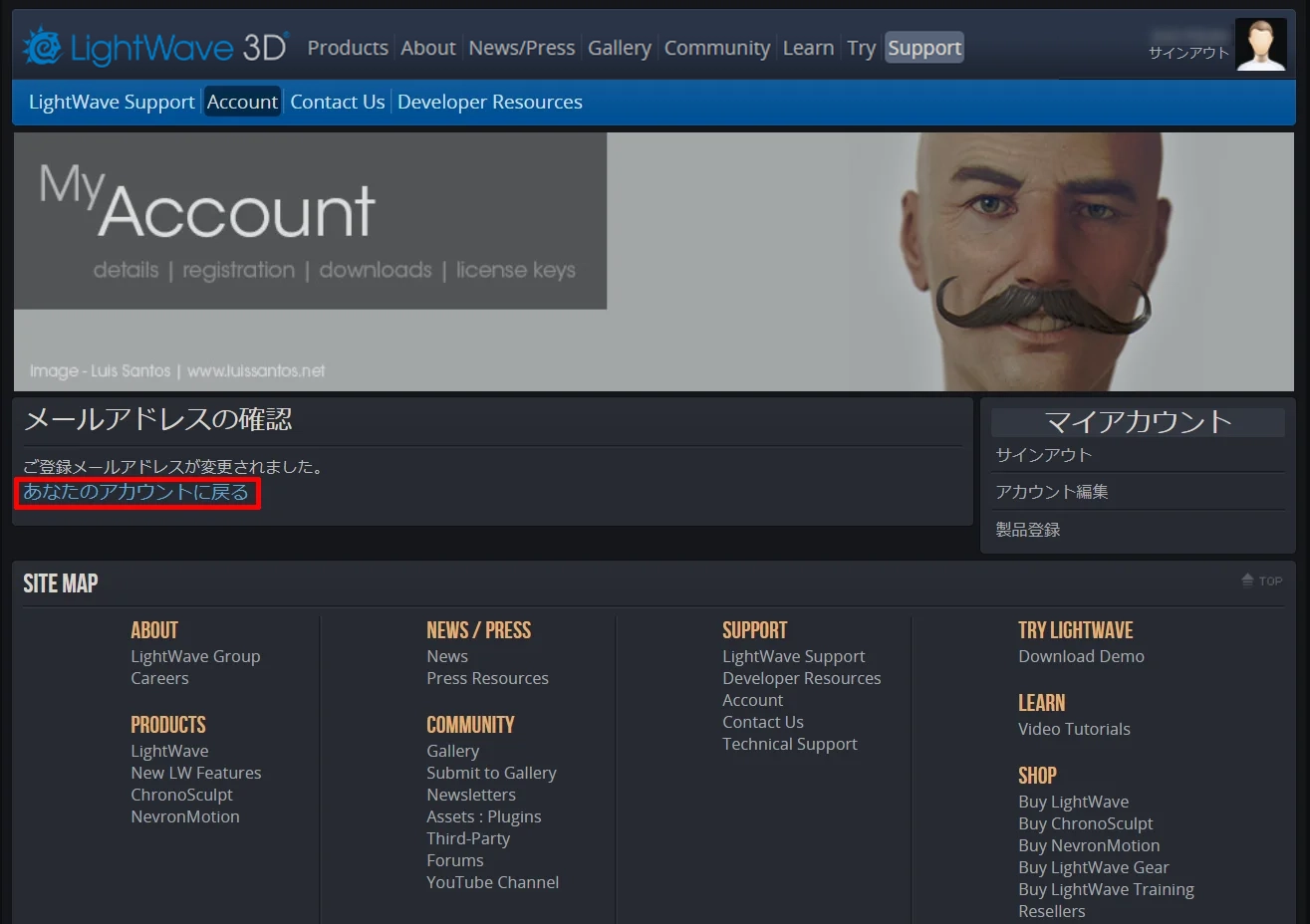Screen dimensions: 1310x924
Task: Click the PRODUCTS heading in site map
Action: (x=168, y=725)
